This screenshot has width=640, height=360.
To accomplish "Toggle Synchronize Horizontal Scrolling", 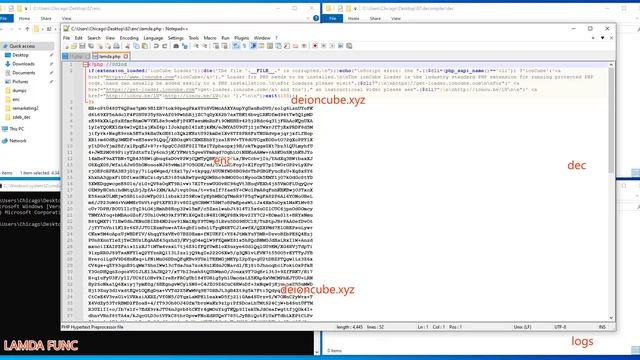I will pos(225,46).
